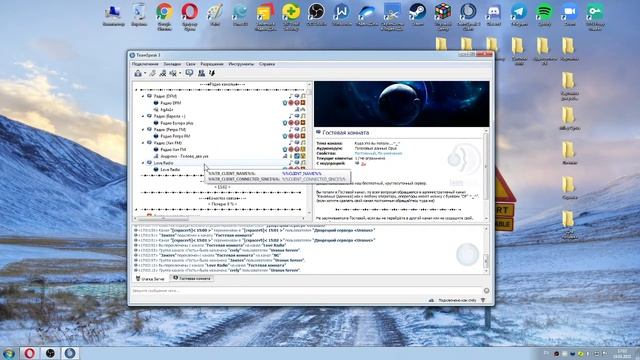The height and width of the screenshot is (360, 640).
Task: Open the Windows Start menu
Action: tap(9, 353)
